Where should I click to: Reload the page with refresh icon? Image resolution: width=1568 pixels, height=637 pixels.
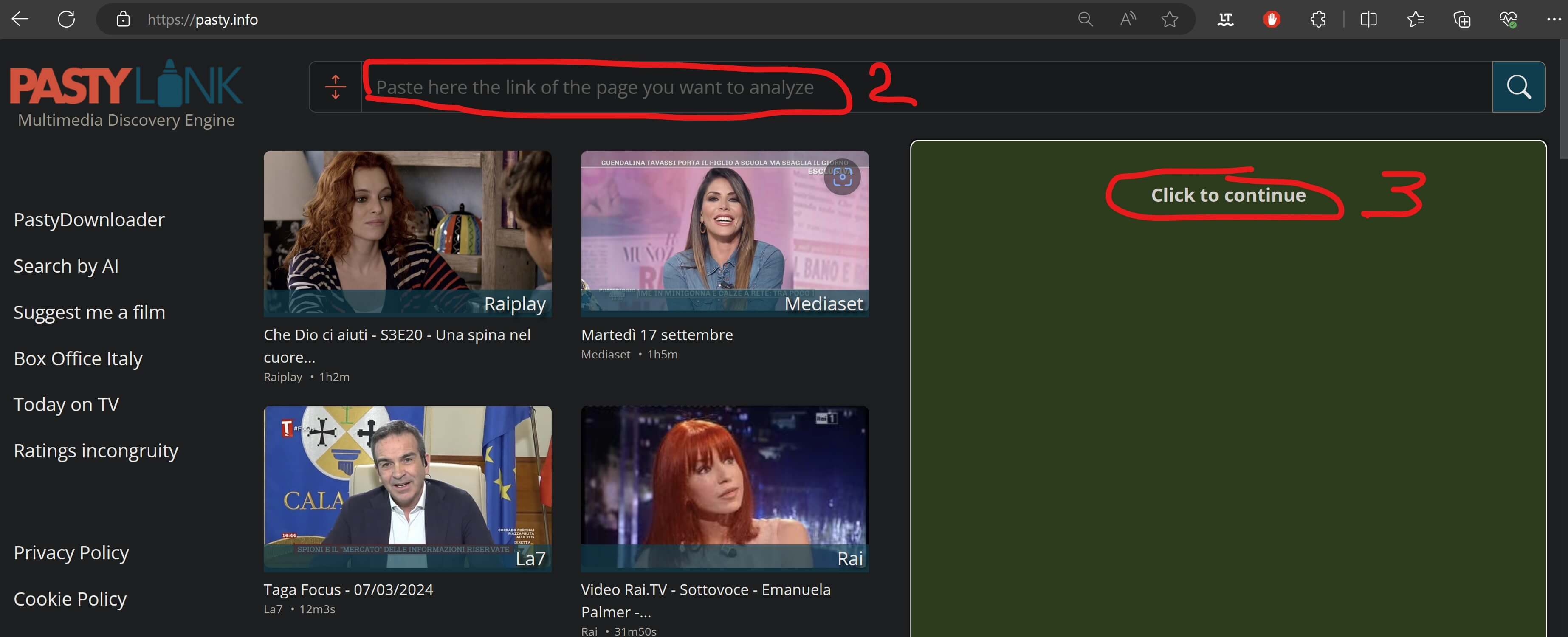66,20
